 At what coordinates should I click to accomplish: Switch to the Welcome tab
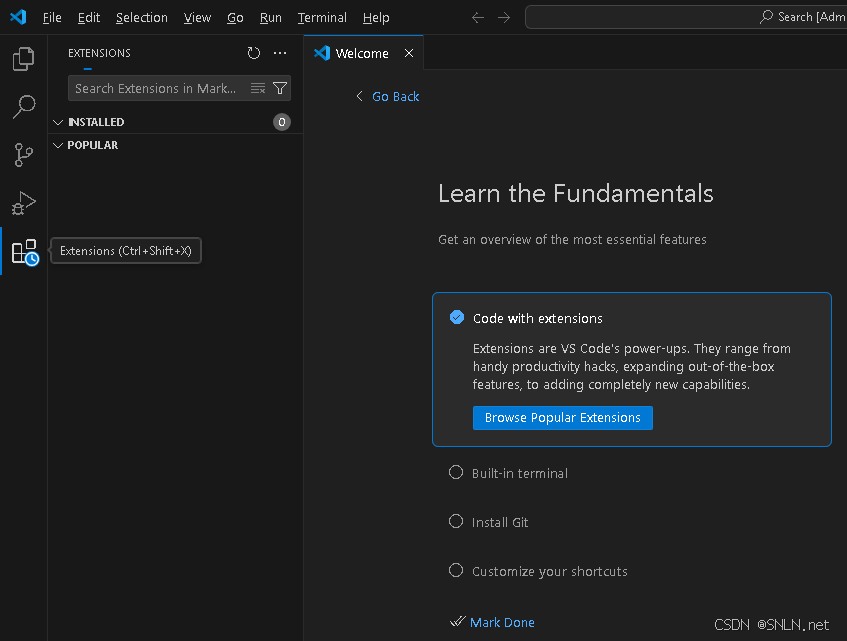coord(361,53)
